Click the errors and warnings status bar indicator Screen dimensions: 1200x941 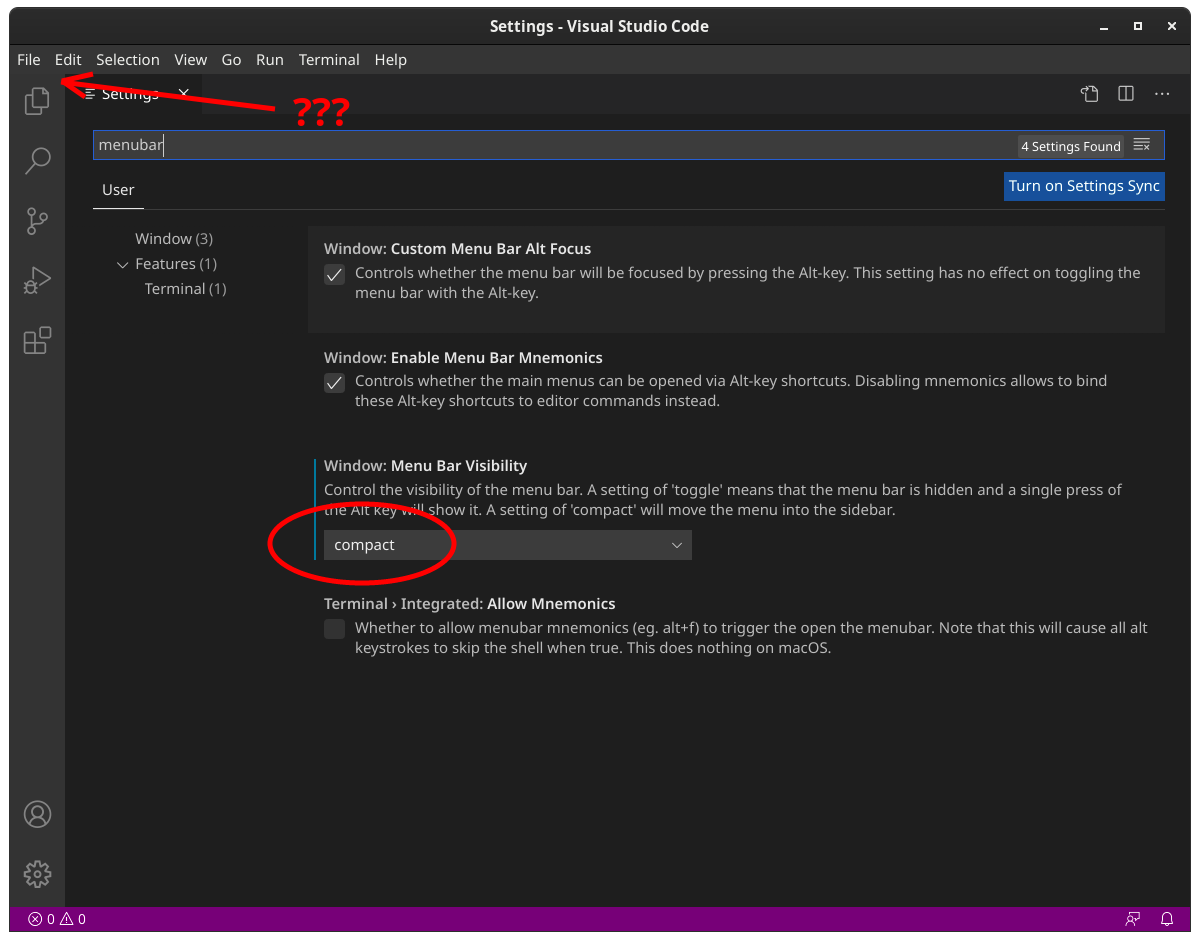click(x=55, y=918)
